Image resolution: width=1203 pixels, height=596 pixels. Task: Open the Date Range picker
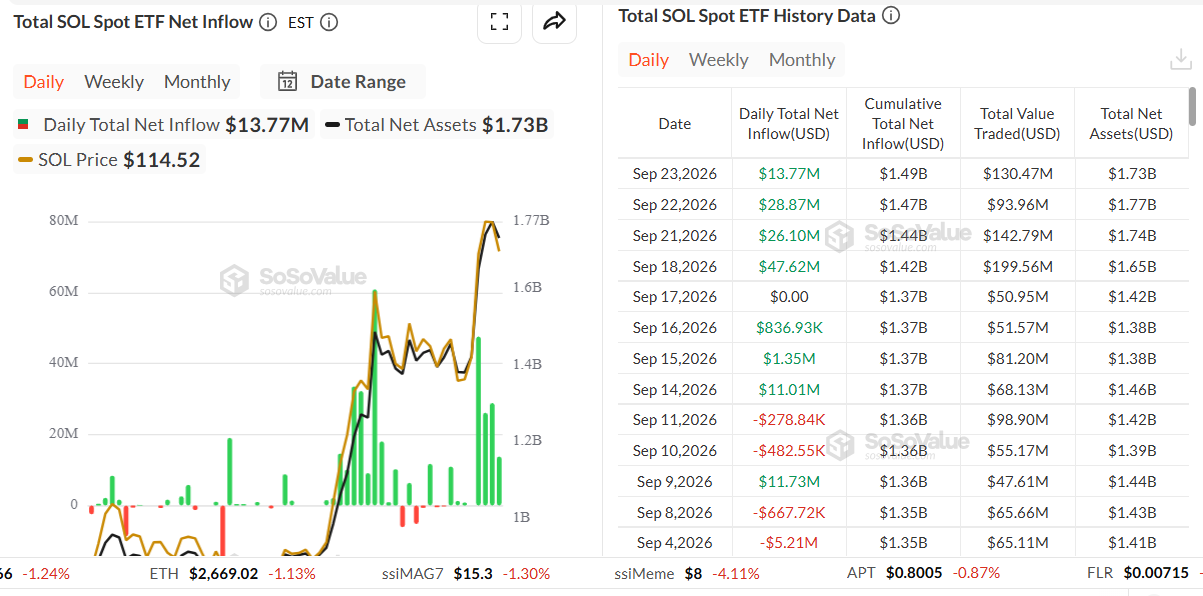click(x=342, y=82)
